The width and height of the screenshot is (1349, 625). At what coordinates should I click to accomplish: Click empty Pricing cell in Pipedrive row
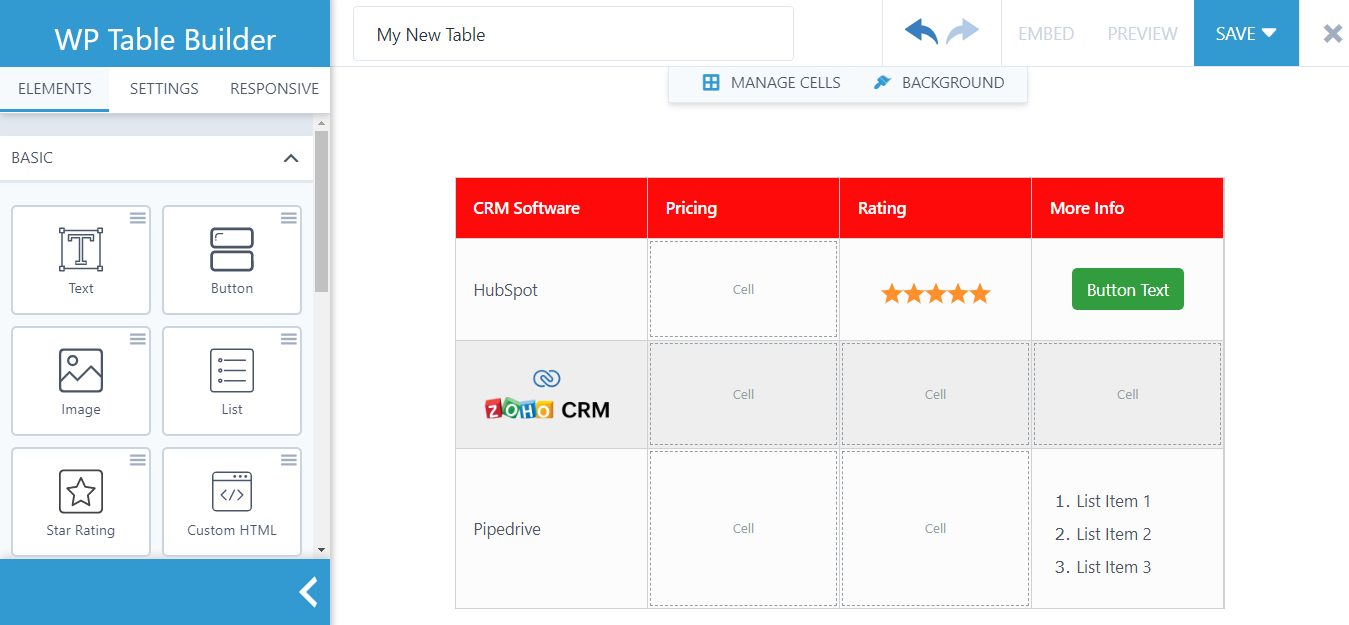[x=743, y=528]
